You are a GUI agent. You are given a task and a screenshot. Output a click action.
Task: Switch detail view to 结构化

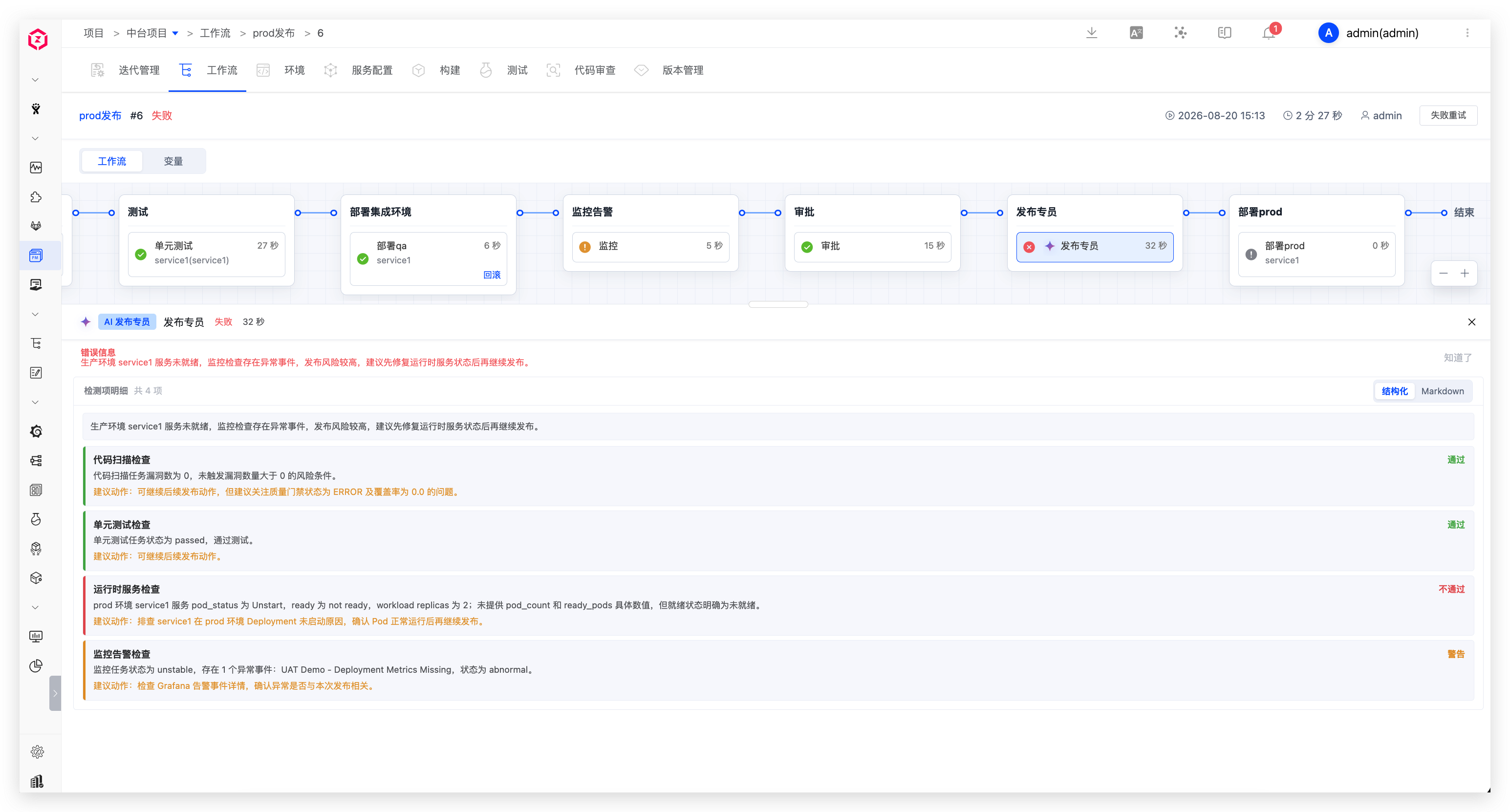[1395, 391]
